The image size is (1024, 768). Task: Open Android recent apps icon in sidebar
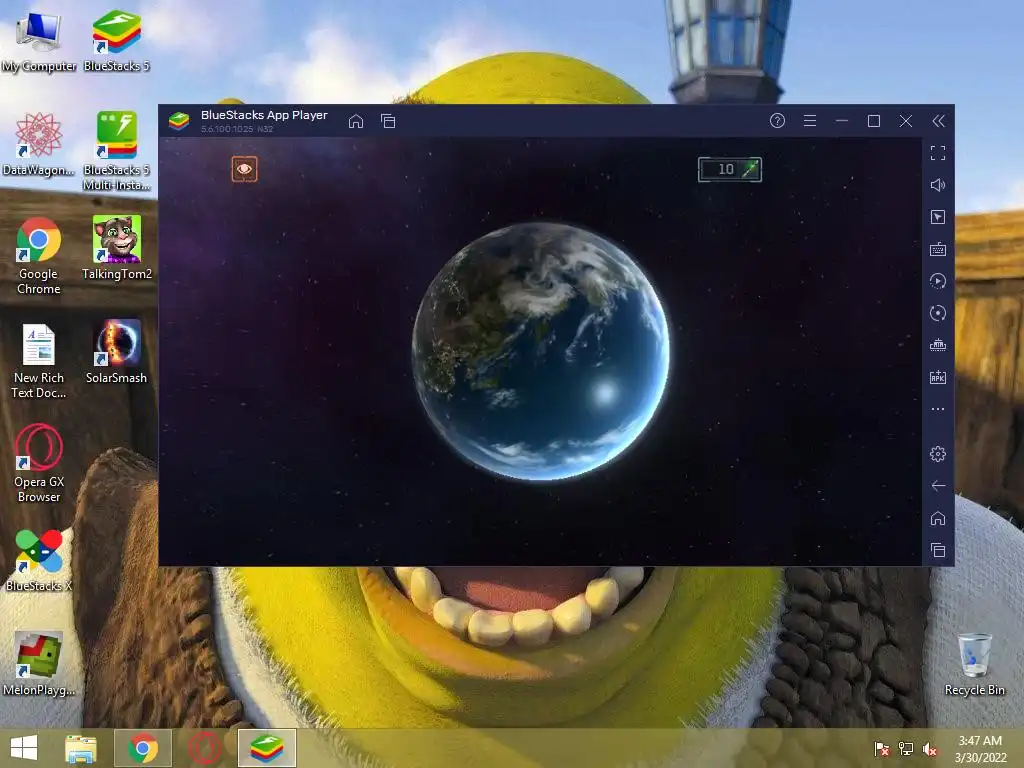[x=938, y=550]
